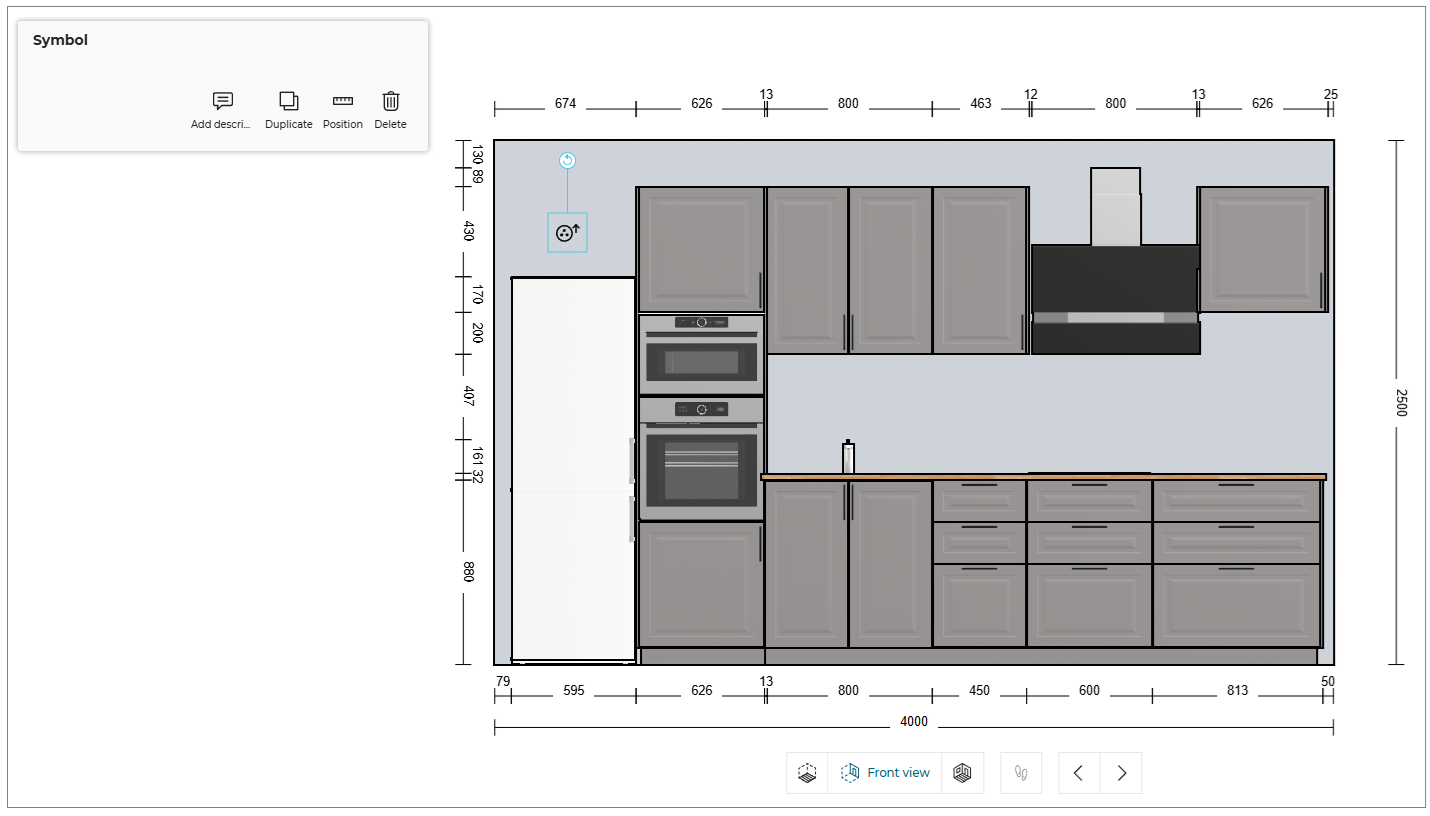Screen dimensions: 1430x816
Task: Go to the next wall view arrow
Action: tap(1121, 773)
